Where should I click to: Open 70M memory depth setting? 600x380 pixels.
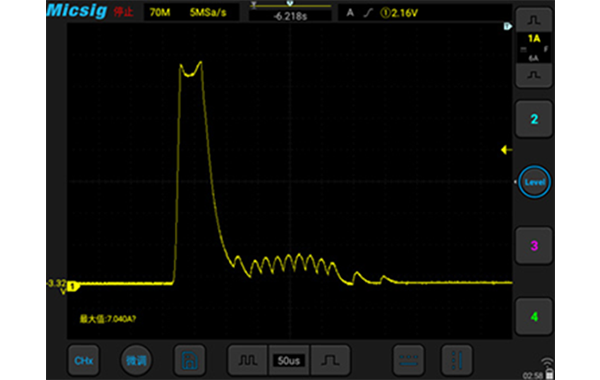click(160, 13)
